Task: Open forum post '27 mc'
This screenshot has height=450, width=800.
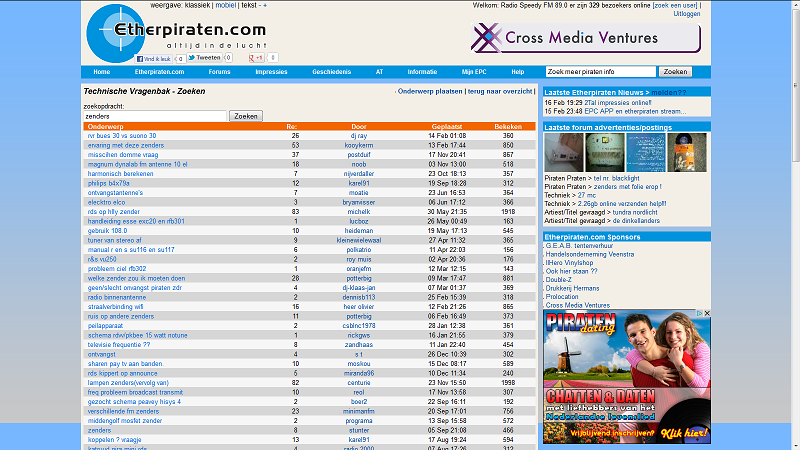Action: [587, 195]
